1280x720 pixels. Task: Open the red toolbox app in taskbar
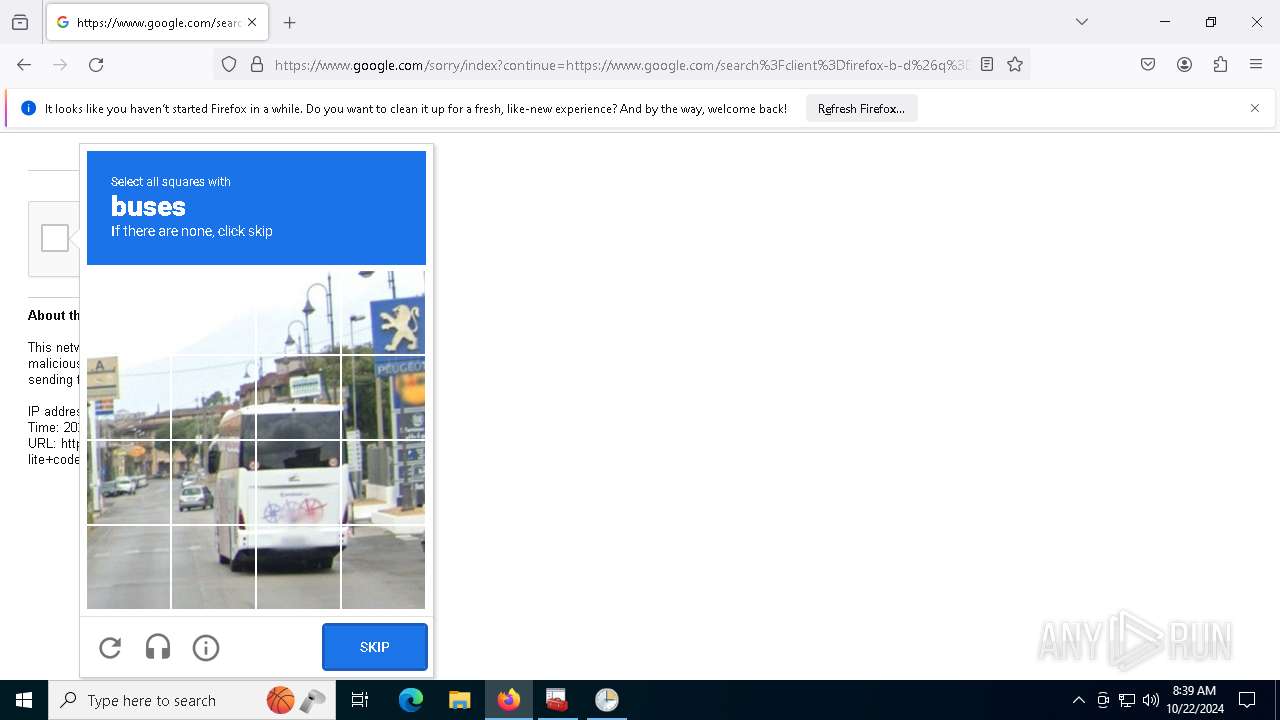click(557, 700)
